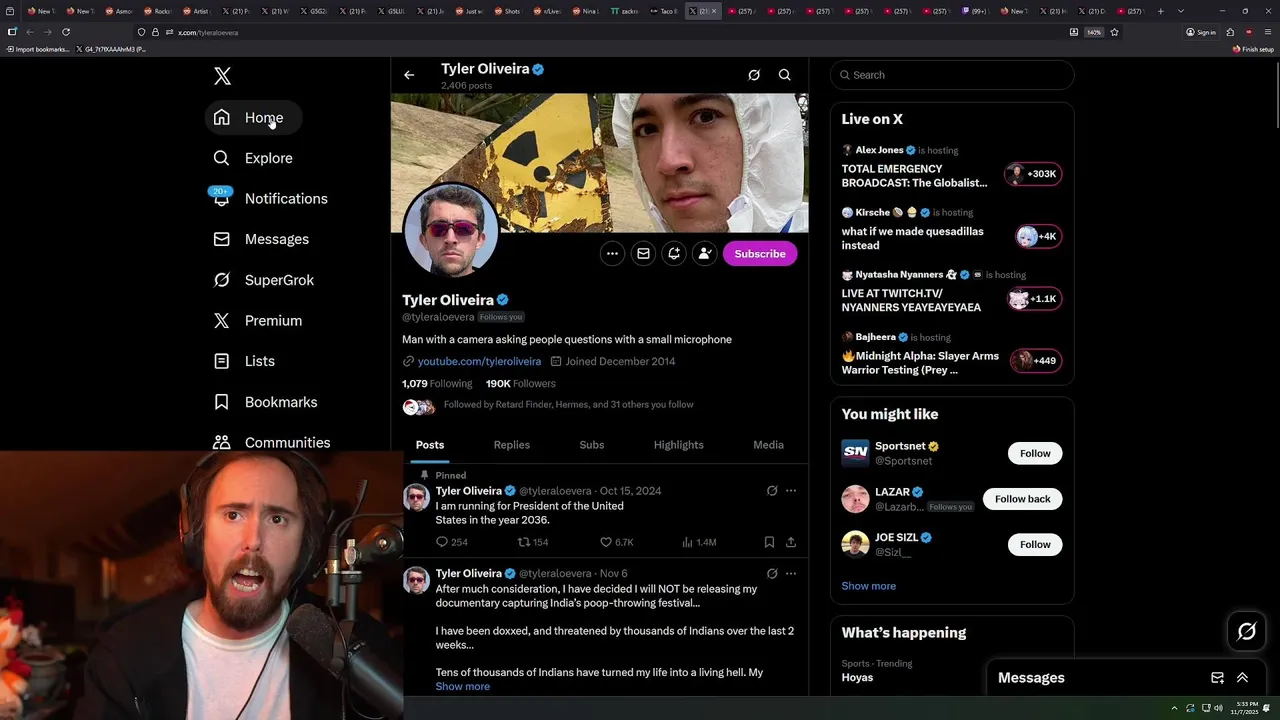Screen dimensions: 1280x720
Task: Click the X search input field
Action: [x=952, y=75]
